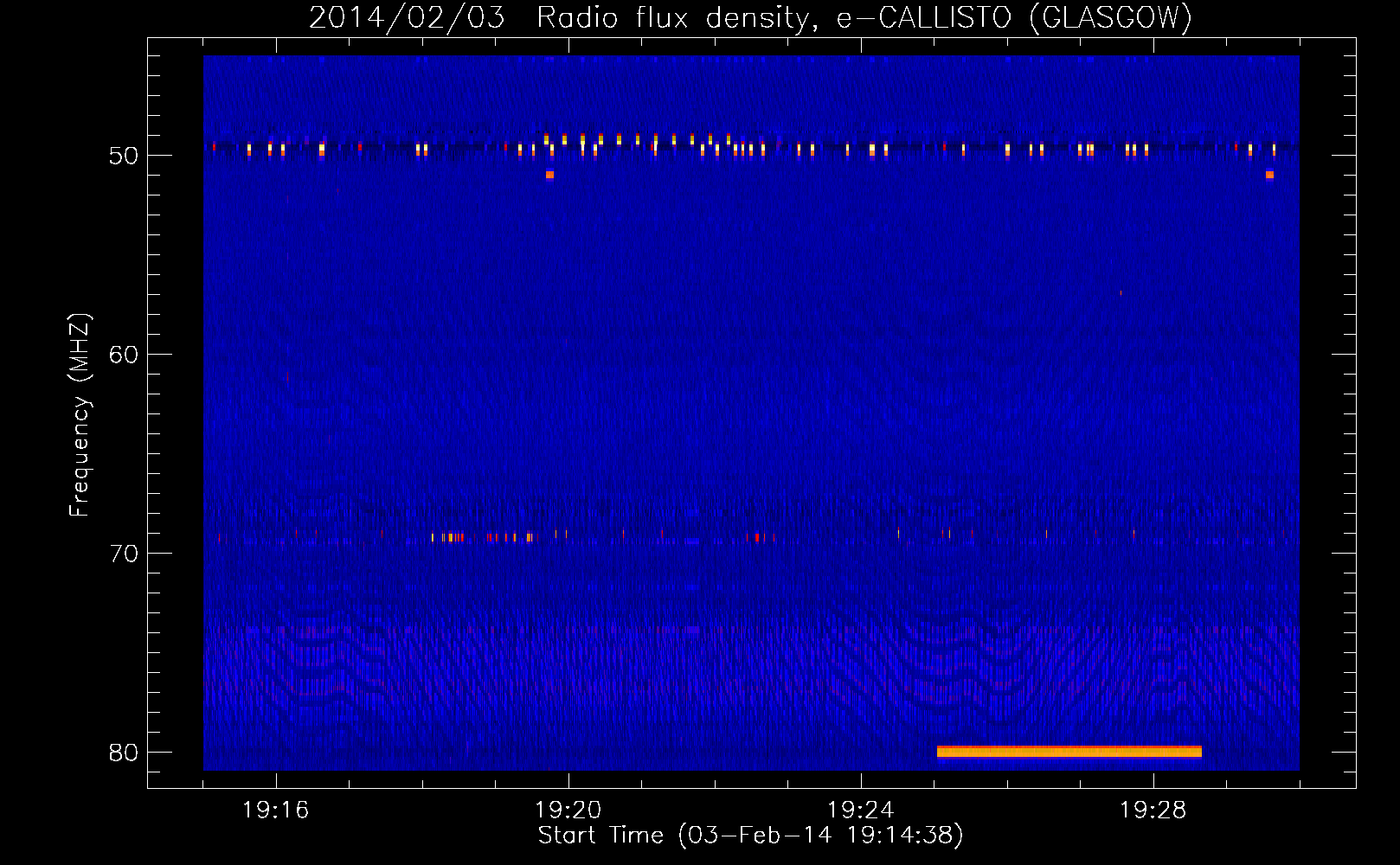Viewport: 1400px width, 865px height.
Task: Click the orange burst below 50 MHz near 19:20
Action: (x=549, y=175)
